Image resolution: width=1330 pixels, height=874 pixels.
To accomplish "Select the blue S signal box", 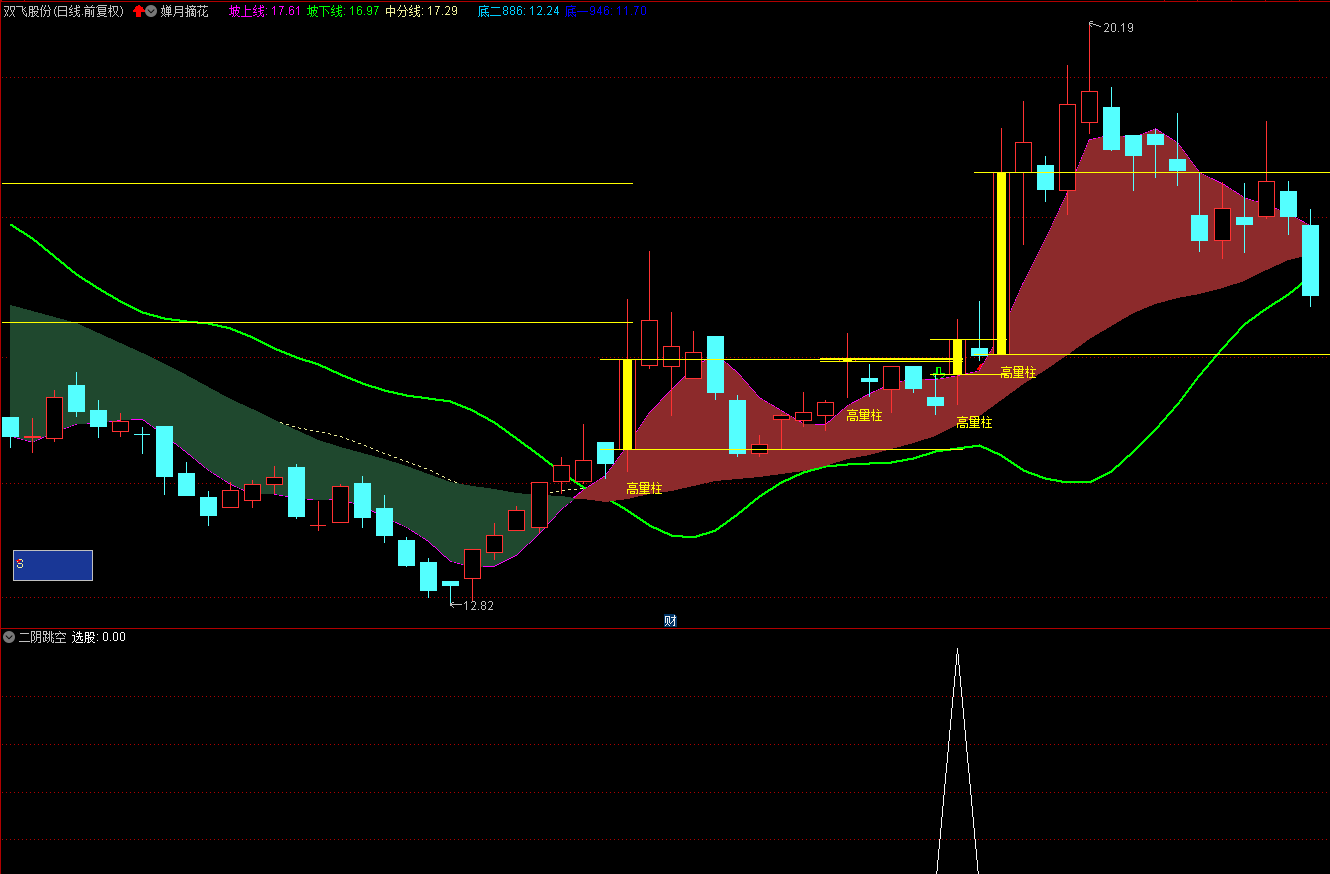I will click(x=53, y=565).
